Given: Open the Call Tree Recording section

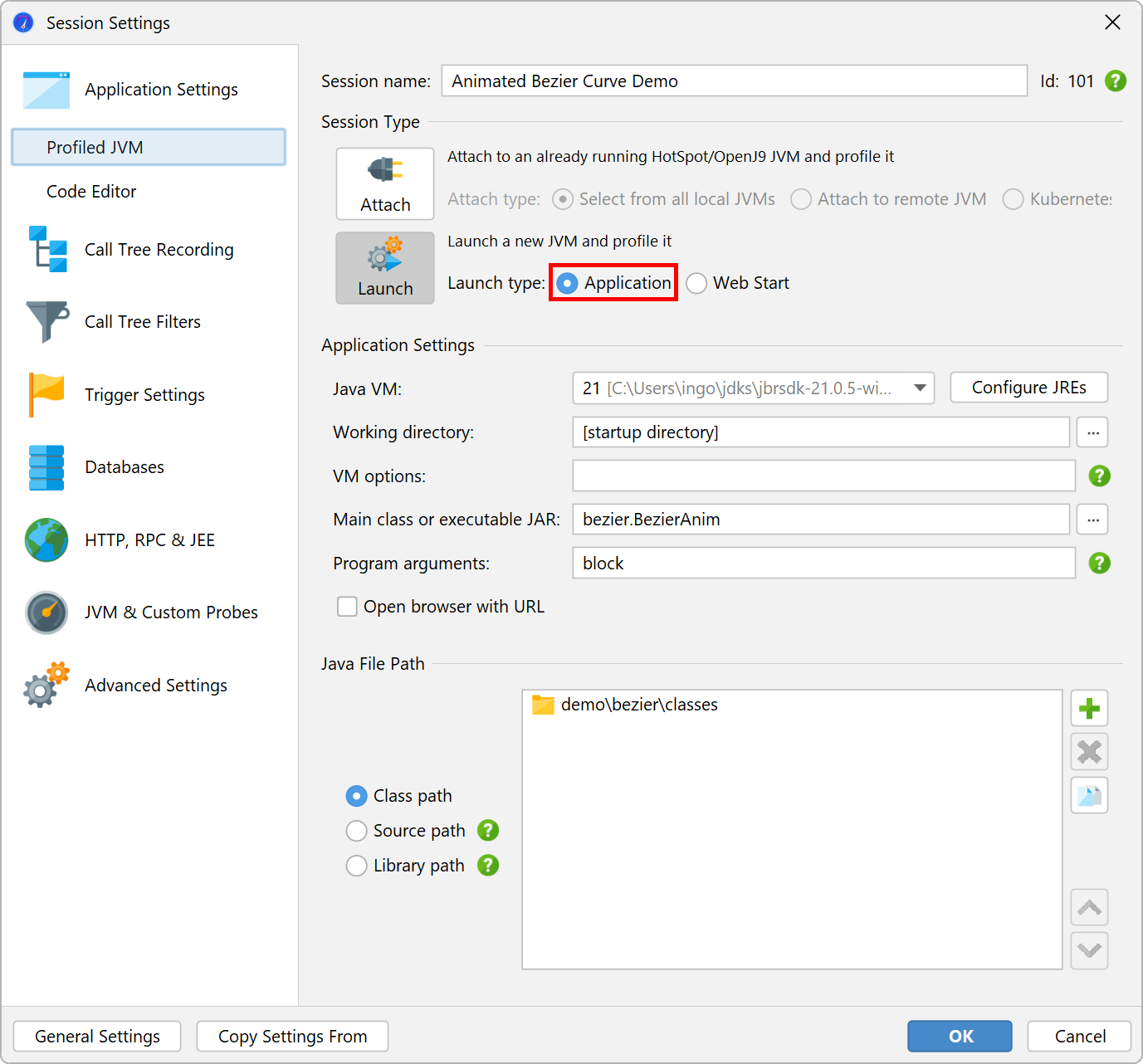Looking at the screenshot, I should [159, 250].
